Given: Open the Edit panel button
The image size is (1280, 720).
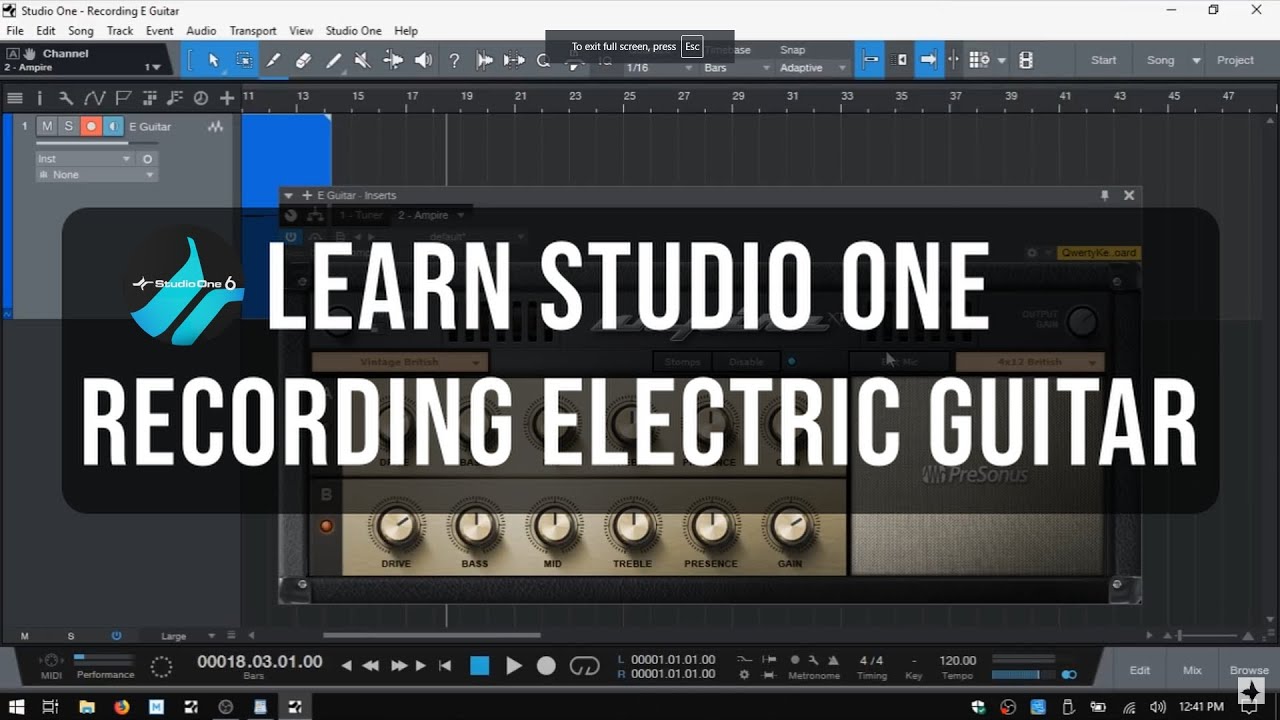Looking at the screenshot, I should pyautogui.click(x=1140, y=670).
